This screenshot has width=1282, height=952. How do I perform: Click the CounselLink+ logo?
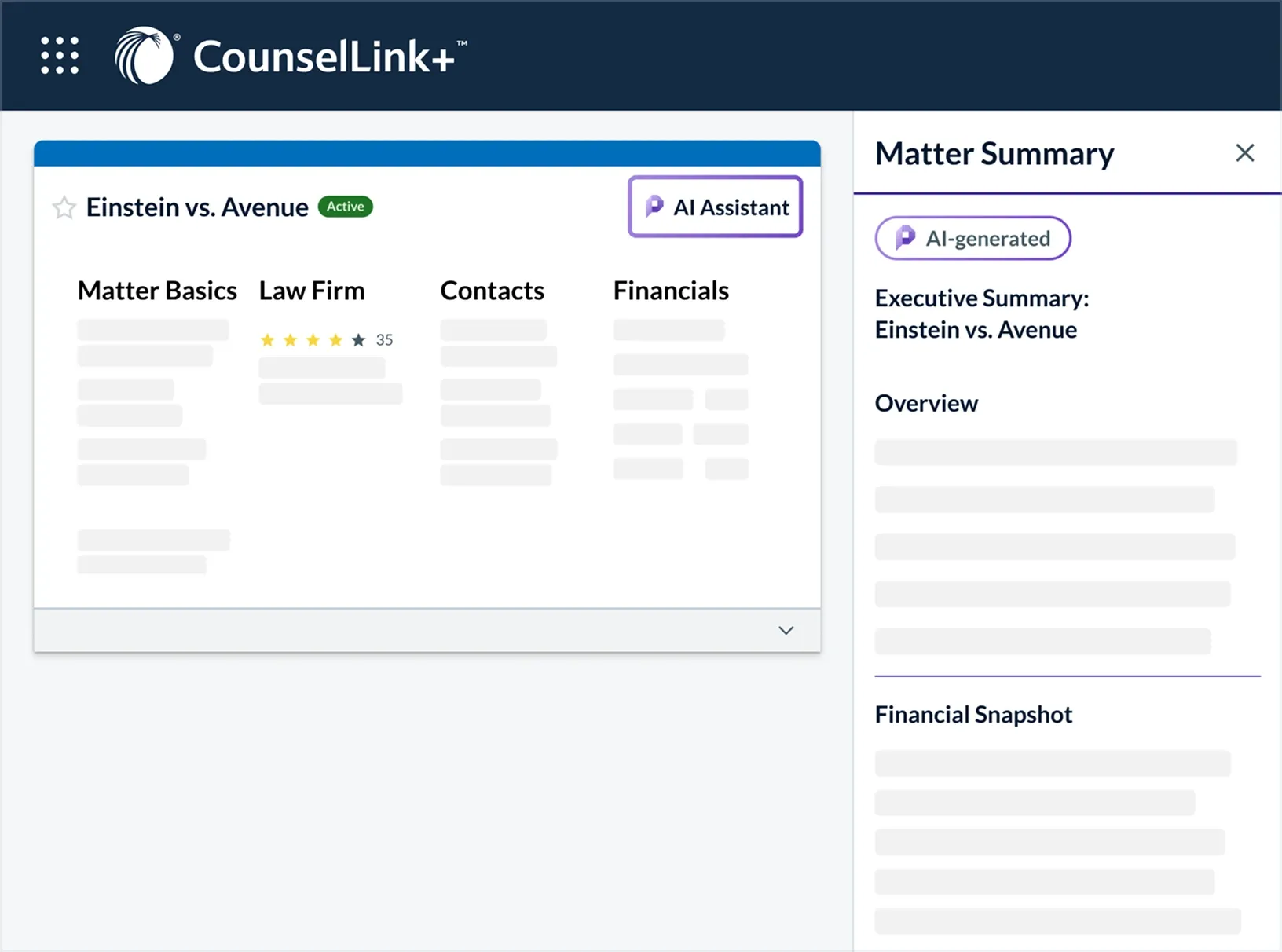(291, 55)
